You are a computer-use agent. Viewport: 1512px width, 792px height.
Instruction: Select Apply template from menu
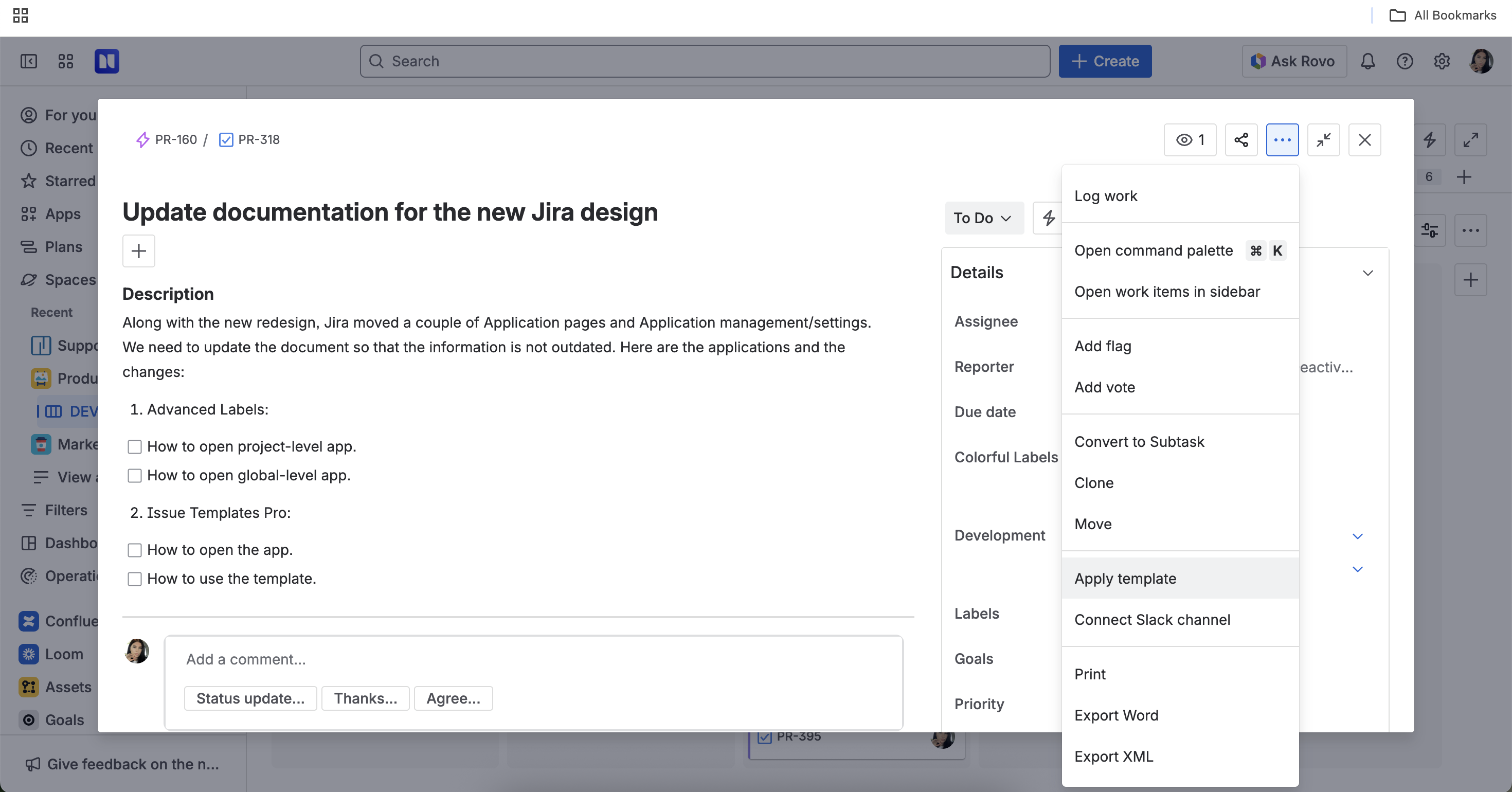click(1125, 578)
